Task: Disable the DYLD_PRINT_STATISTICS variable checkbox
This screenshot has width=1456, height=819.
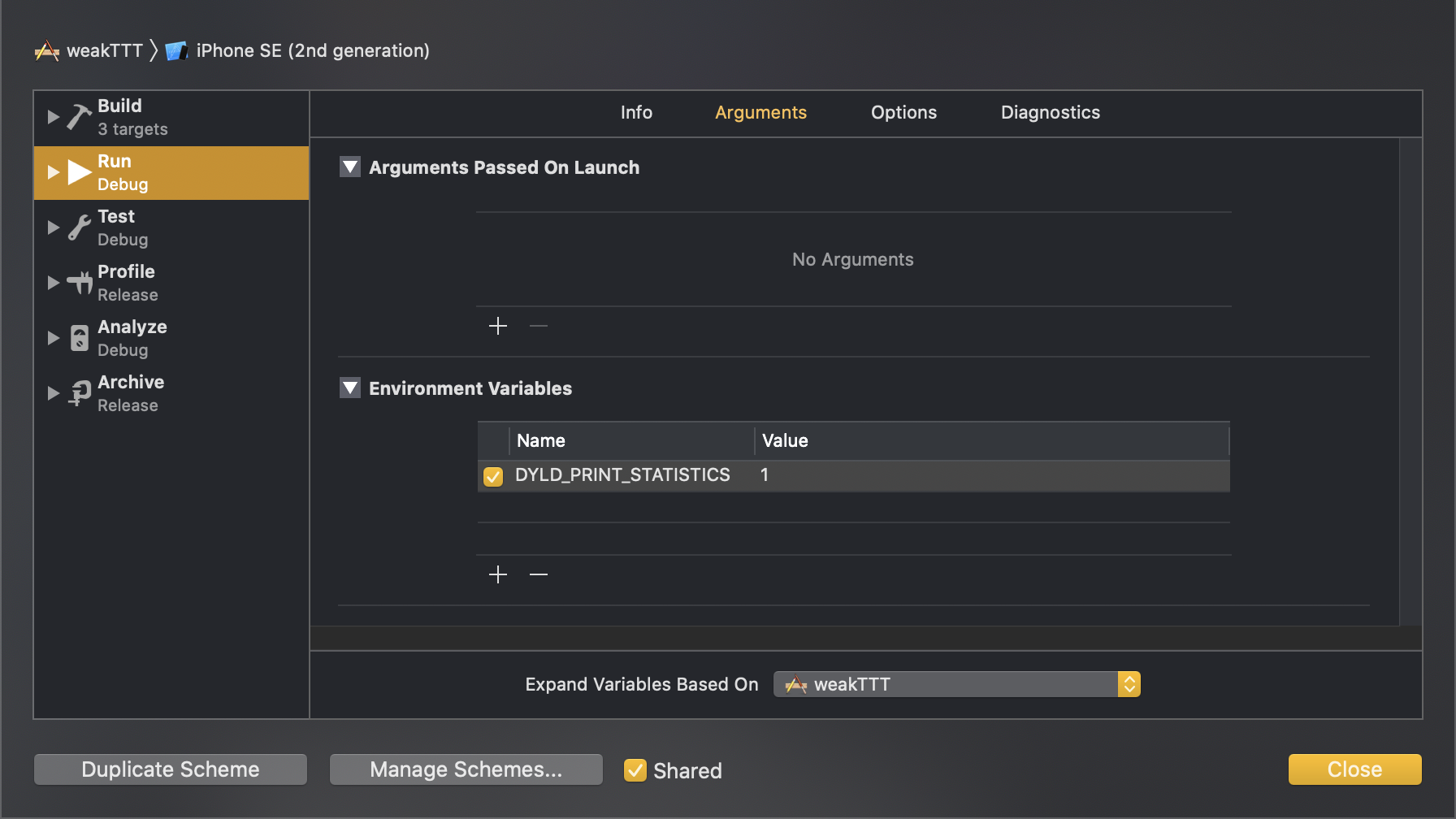Action: (493, 476)
